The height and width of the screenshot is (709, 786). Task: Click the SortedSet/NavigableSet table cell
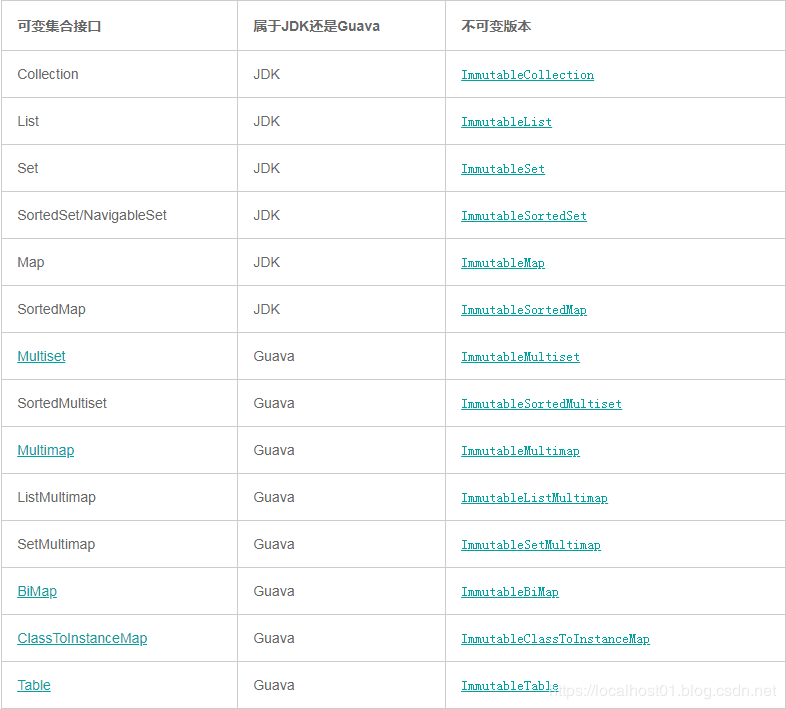pyautogui.click(x=92, y=215)
